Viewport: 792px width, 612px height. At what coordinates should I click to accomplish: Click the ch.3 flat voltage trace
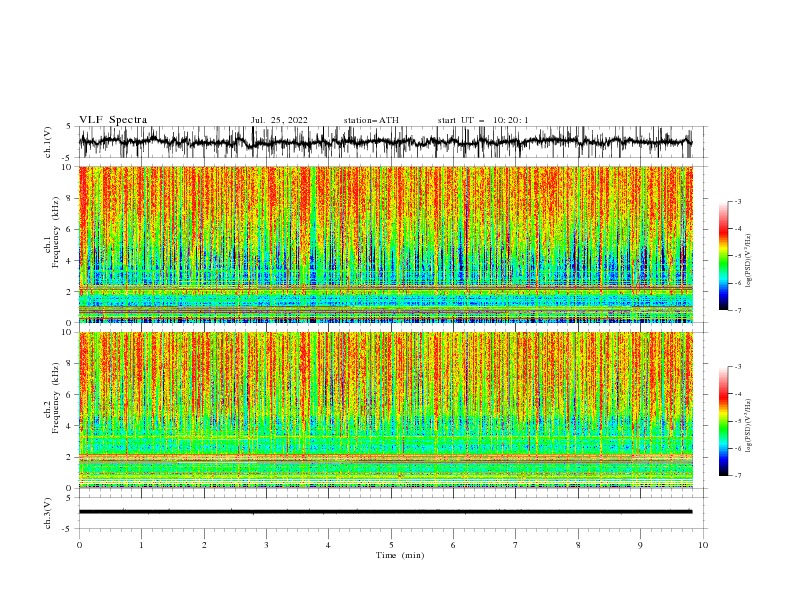point(385,512)
